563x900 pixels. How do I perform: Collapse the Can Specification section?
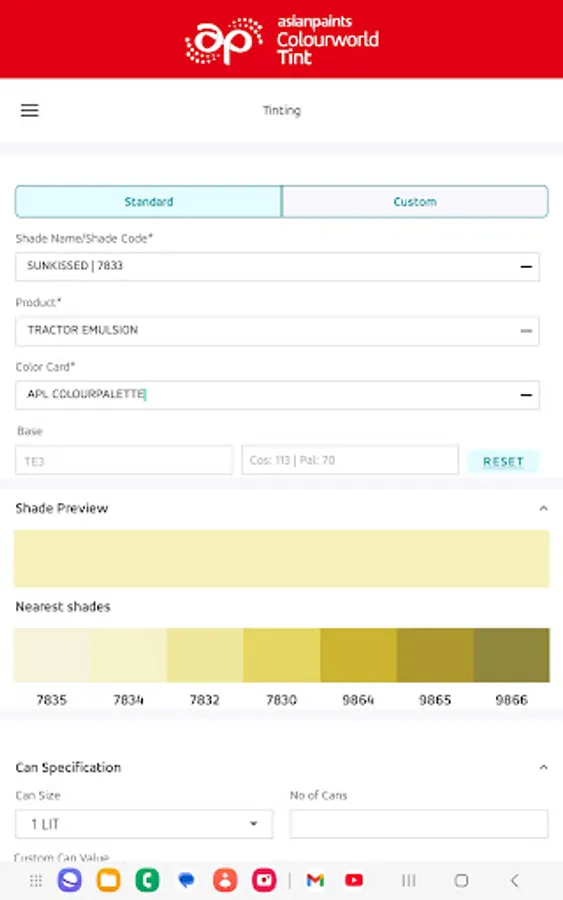[x=543, y=767]
